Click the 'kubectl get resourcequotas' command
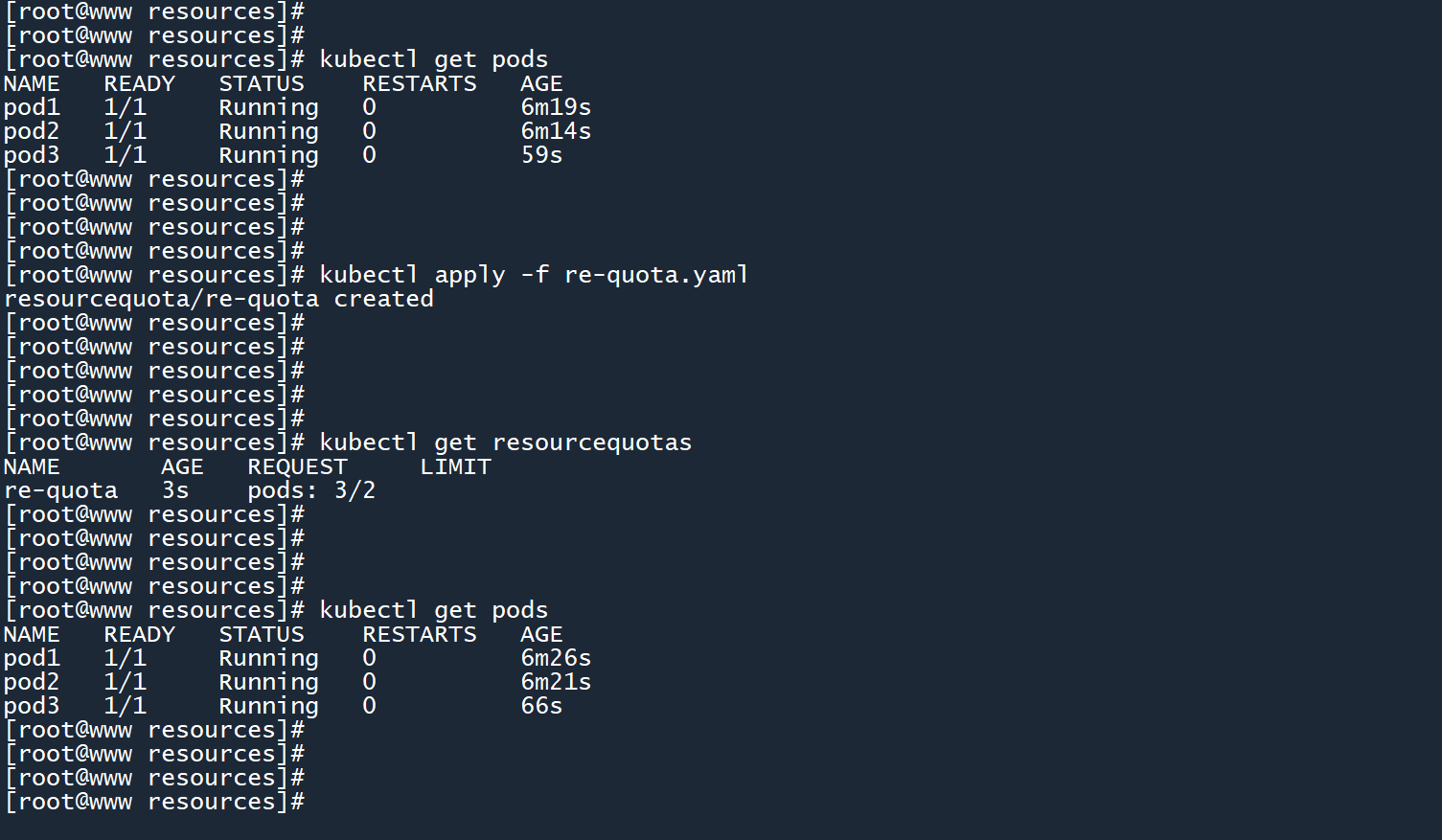The width and height of the screenshot is (1442, 840). tap(505, 443)
